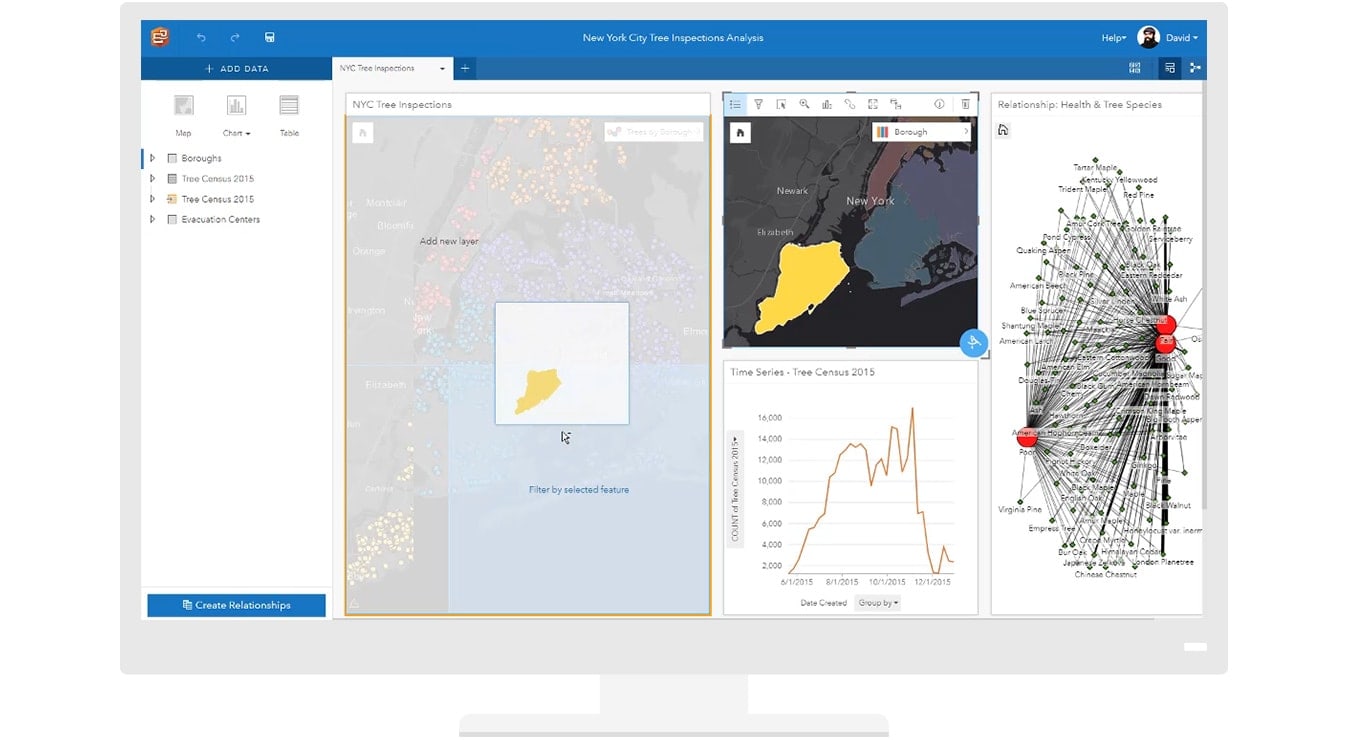Open the selection tools icon
1350x740 pixels.
[781, 104]
